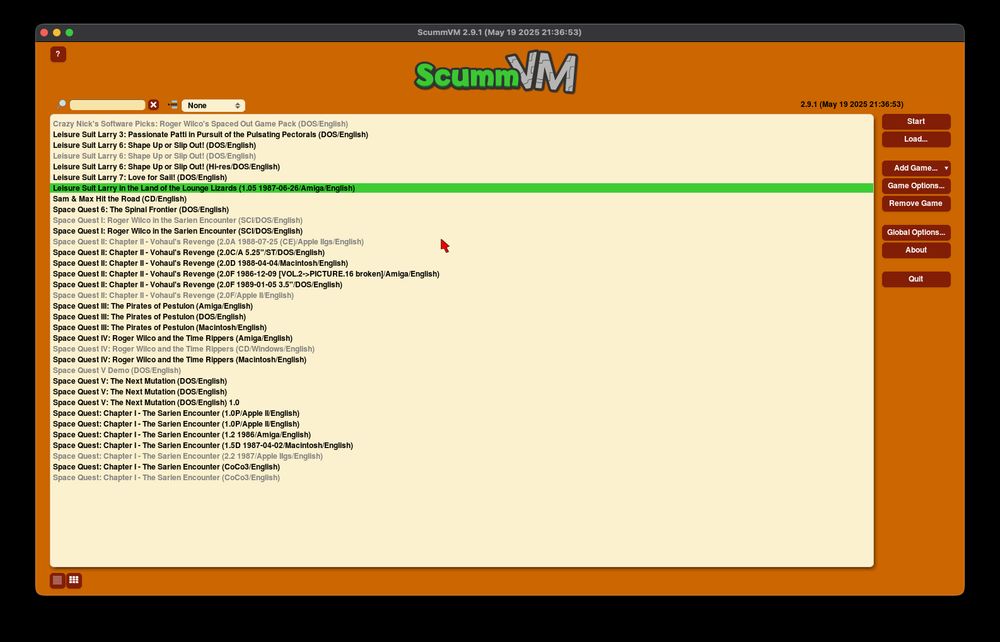This screenshot has width=1000, height=642.
Task: Open the help question mark button
Action: (58, 54)
